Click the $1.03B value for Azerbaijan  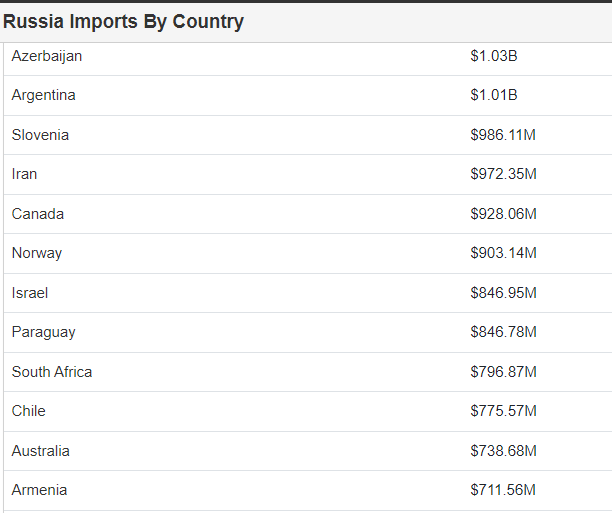494,56
